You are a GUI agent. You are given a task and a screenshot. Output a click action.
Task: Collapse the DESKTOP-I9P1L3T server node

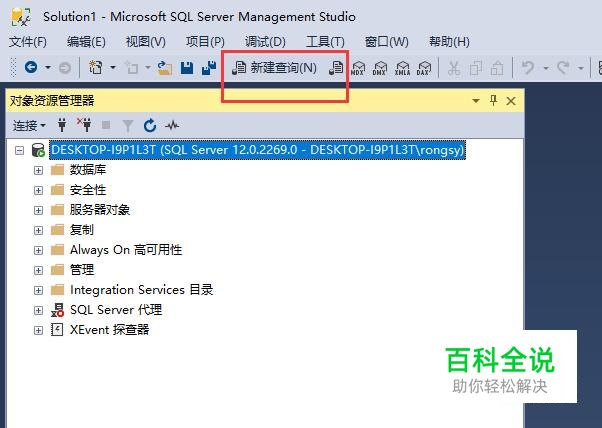[x=19, y=150]
